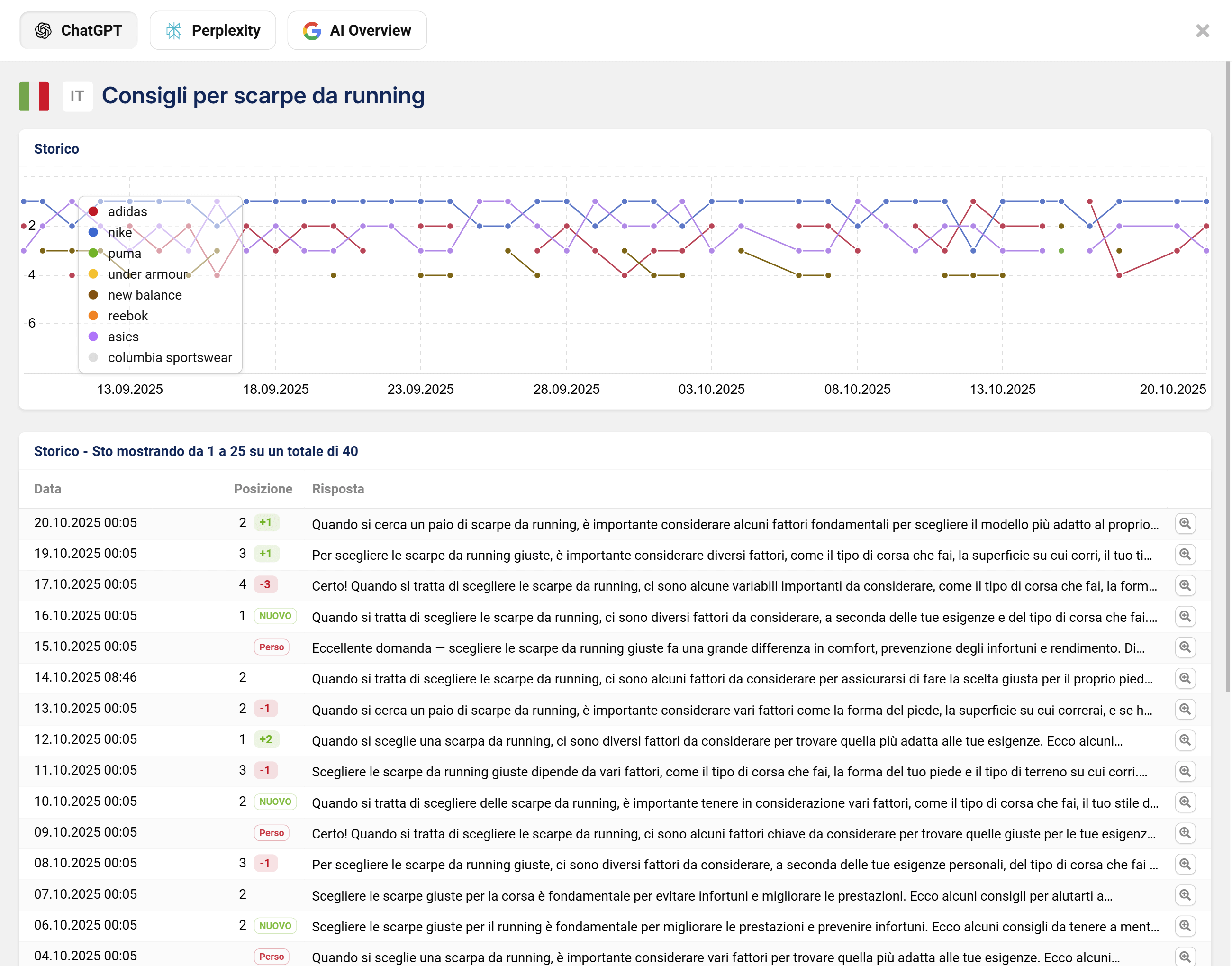Hide the nike line via legend
The height and width of the screenshot is (966, 1232).
tap(119, 232)
